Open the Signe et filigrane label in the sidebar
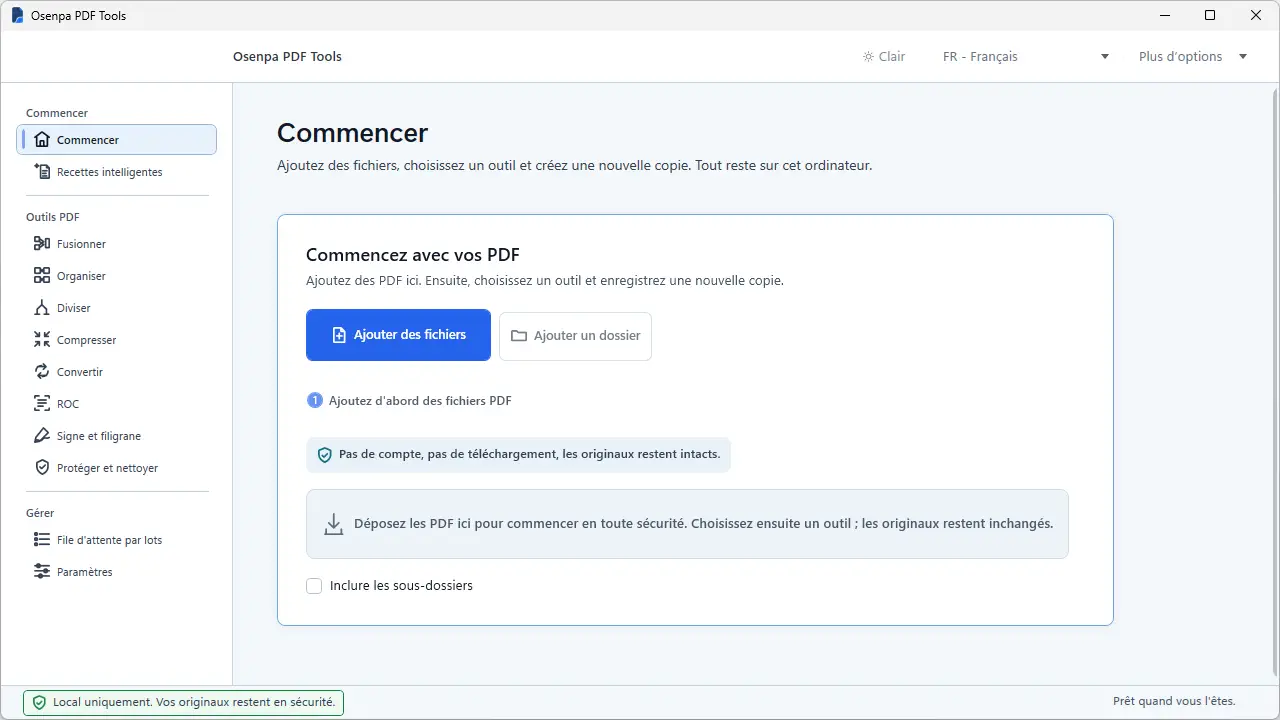The image size is (1280, 720). tap(99, 436)
